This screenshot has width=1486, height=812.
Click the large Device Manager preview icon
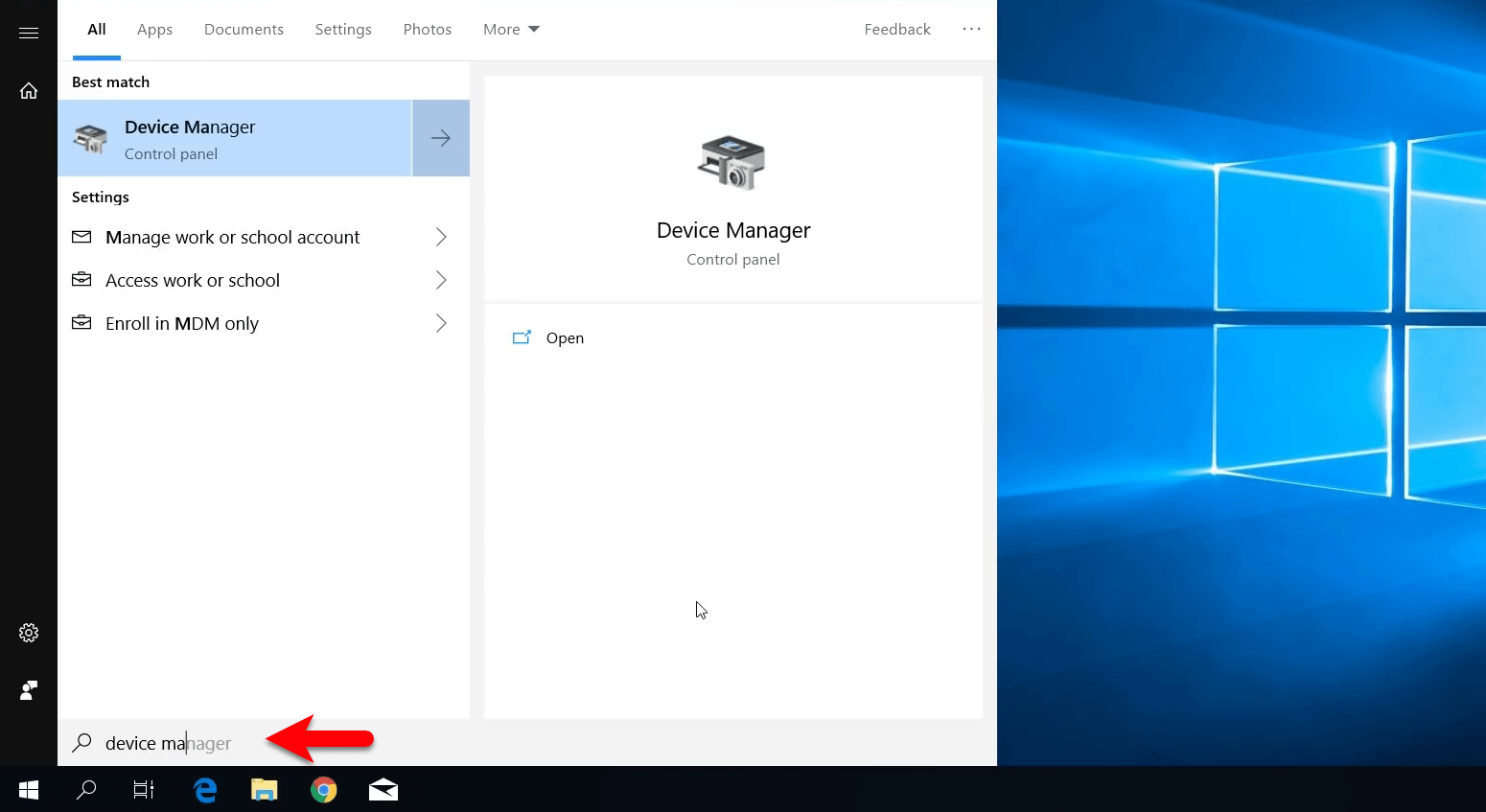(731, 162)
